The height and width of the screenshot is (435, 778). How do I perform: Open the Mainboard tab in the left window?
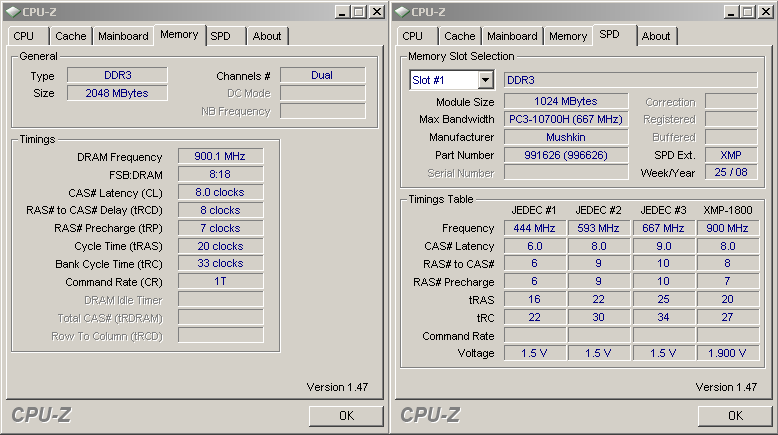[123, 36]
